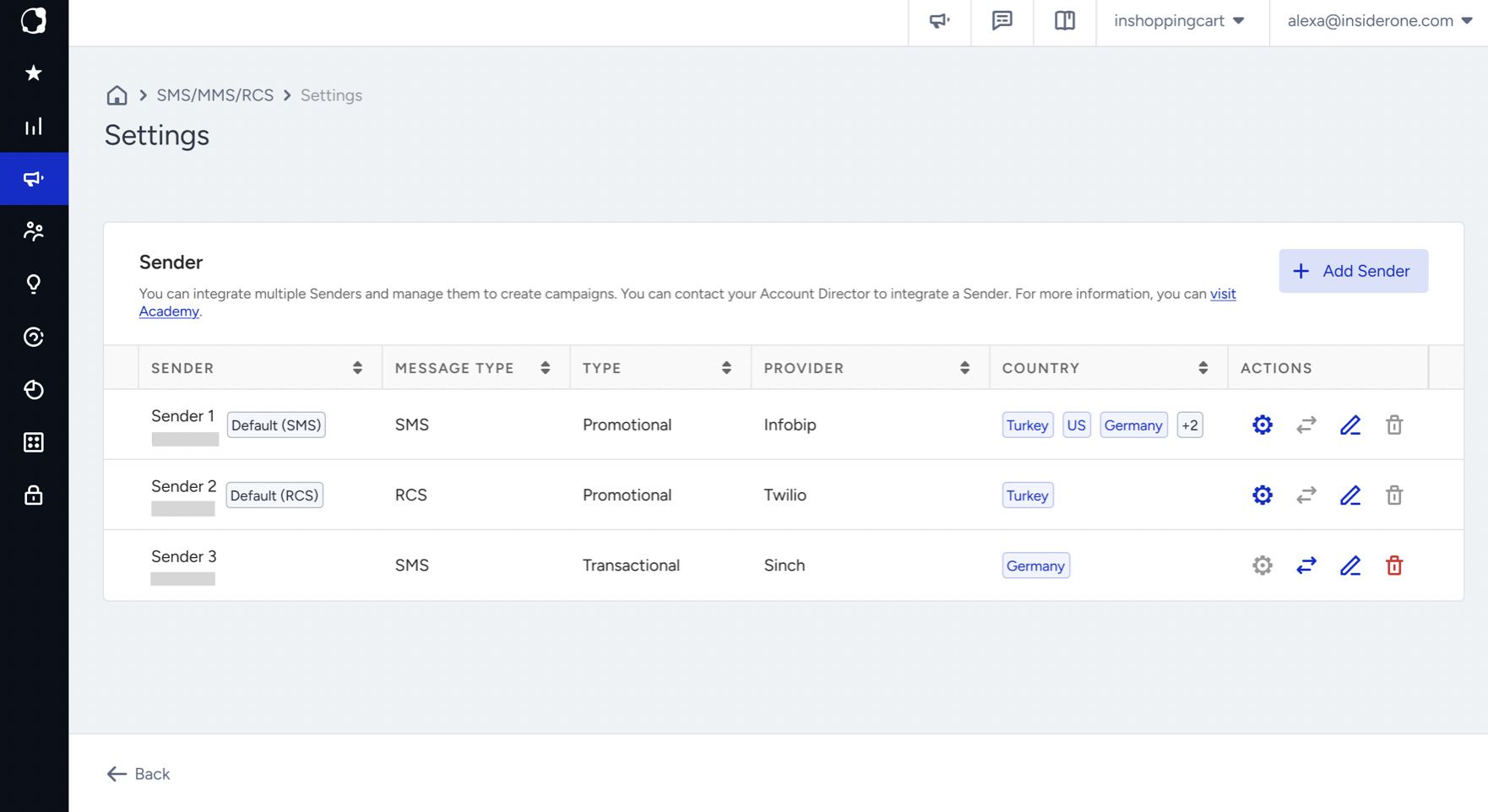
Task: Click the home breadcrumb icon
Action: coord(117,95)
